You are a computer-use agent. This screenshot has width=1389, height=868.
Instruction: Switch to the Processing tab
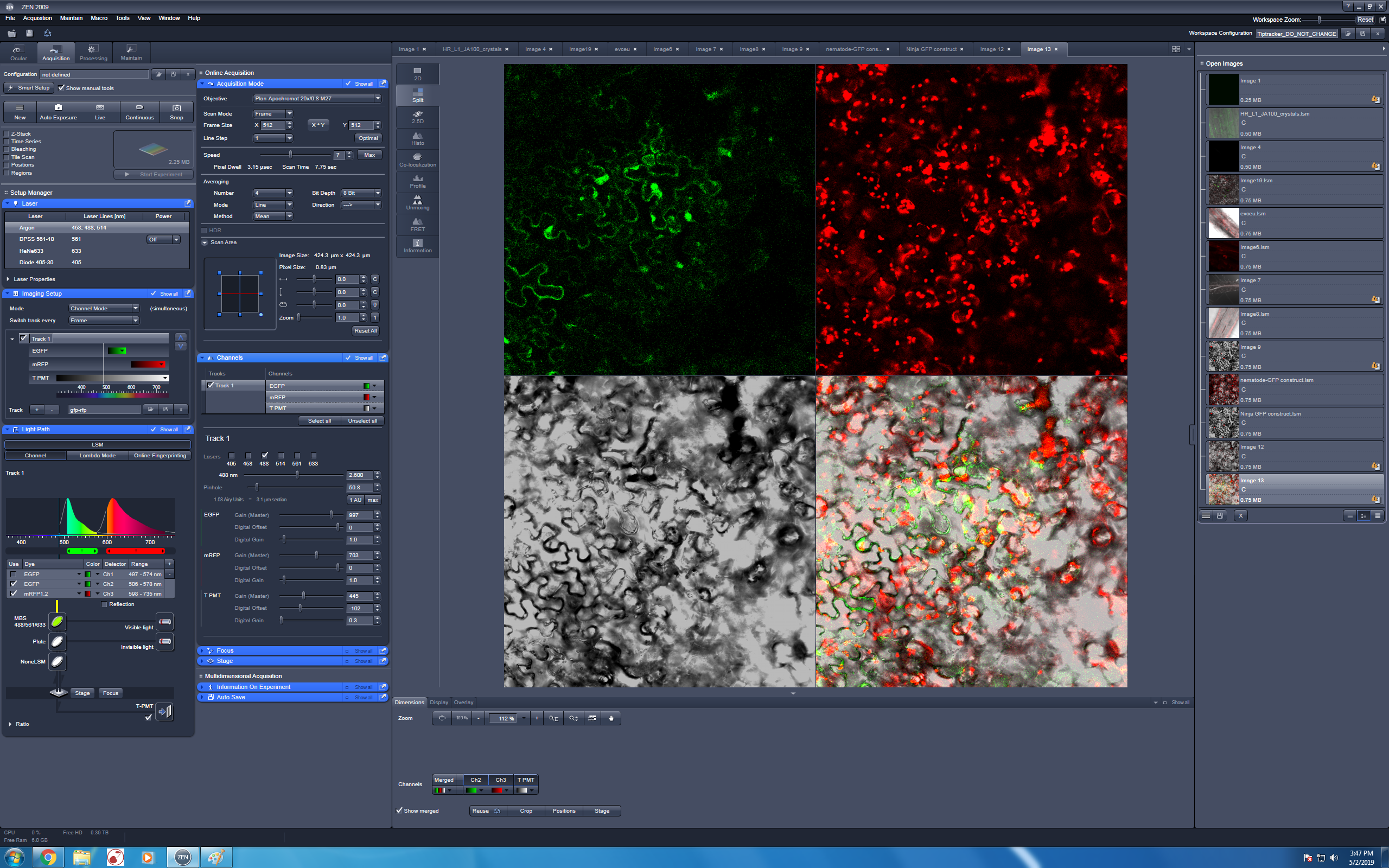pos(93,53)
